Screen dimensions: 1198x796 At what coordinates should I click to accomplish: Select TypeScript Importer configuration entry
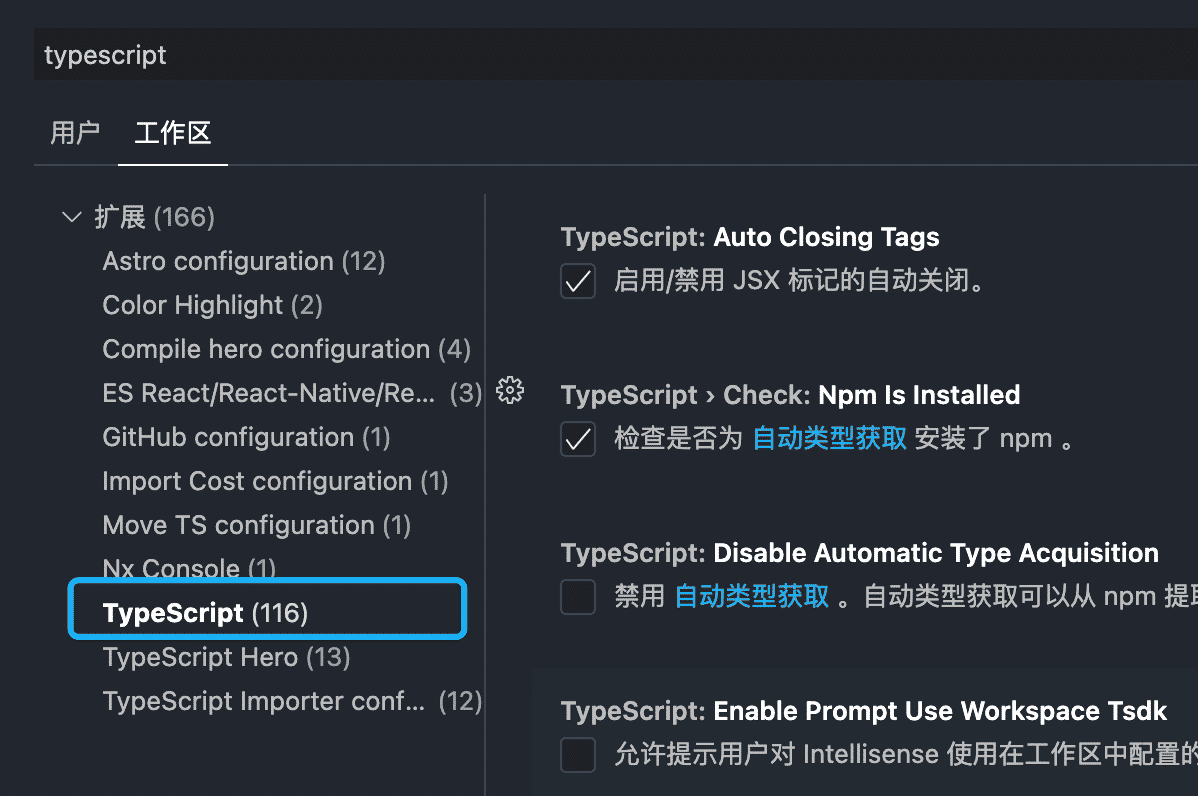[x=264, y=701]
